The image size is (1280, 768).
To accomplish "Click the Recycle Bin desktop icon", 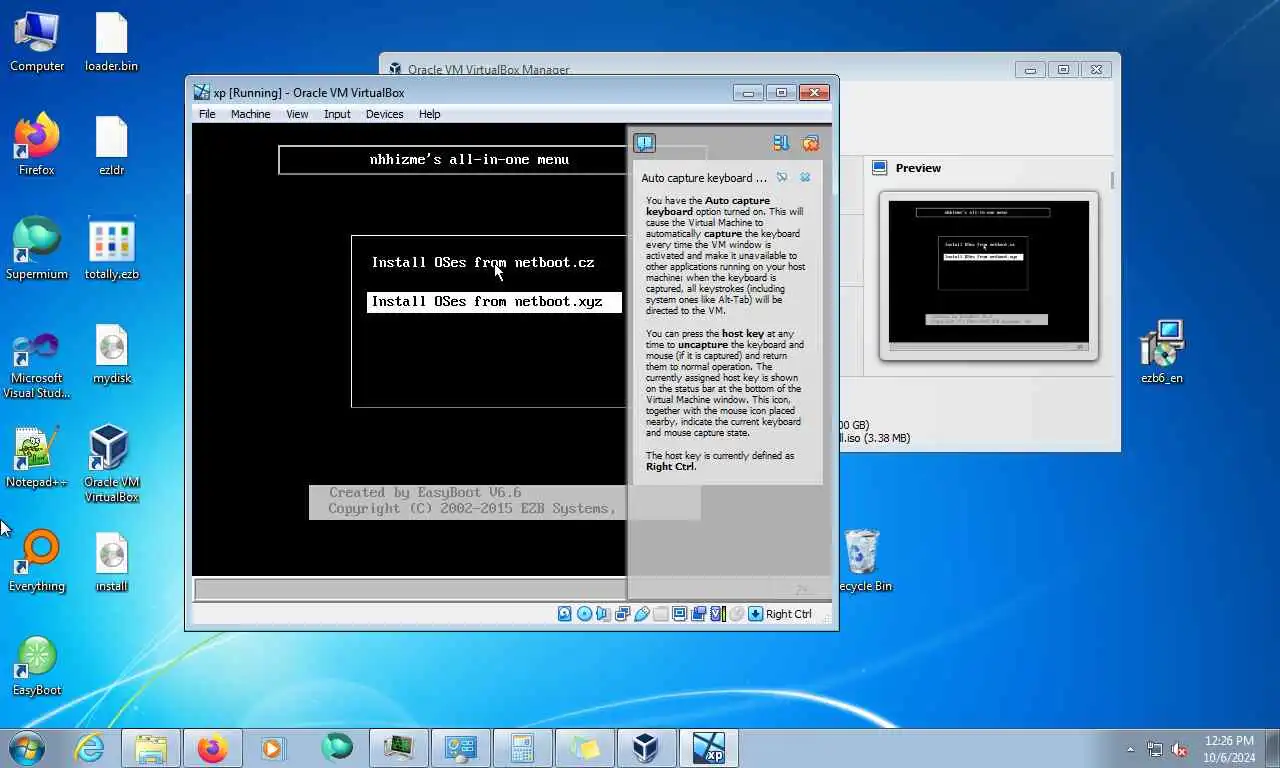I will pyautogui.click(x=862, y=562).
